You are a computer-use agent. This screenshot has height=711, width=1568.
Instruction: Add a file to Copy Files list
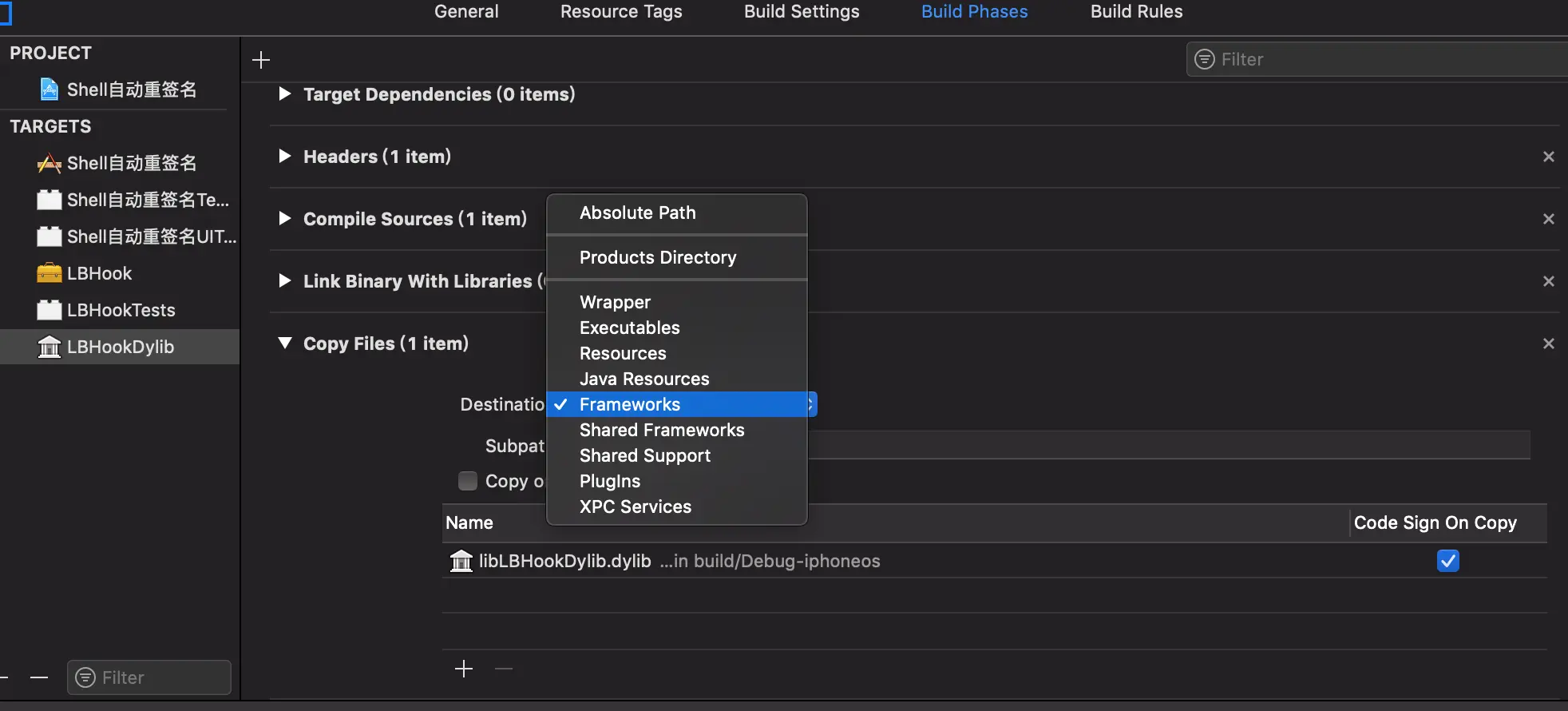[464, 669]
